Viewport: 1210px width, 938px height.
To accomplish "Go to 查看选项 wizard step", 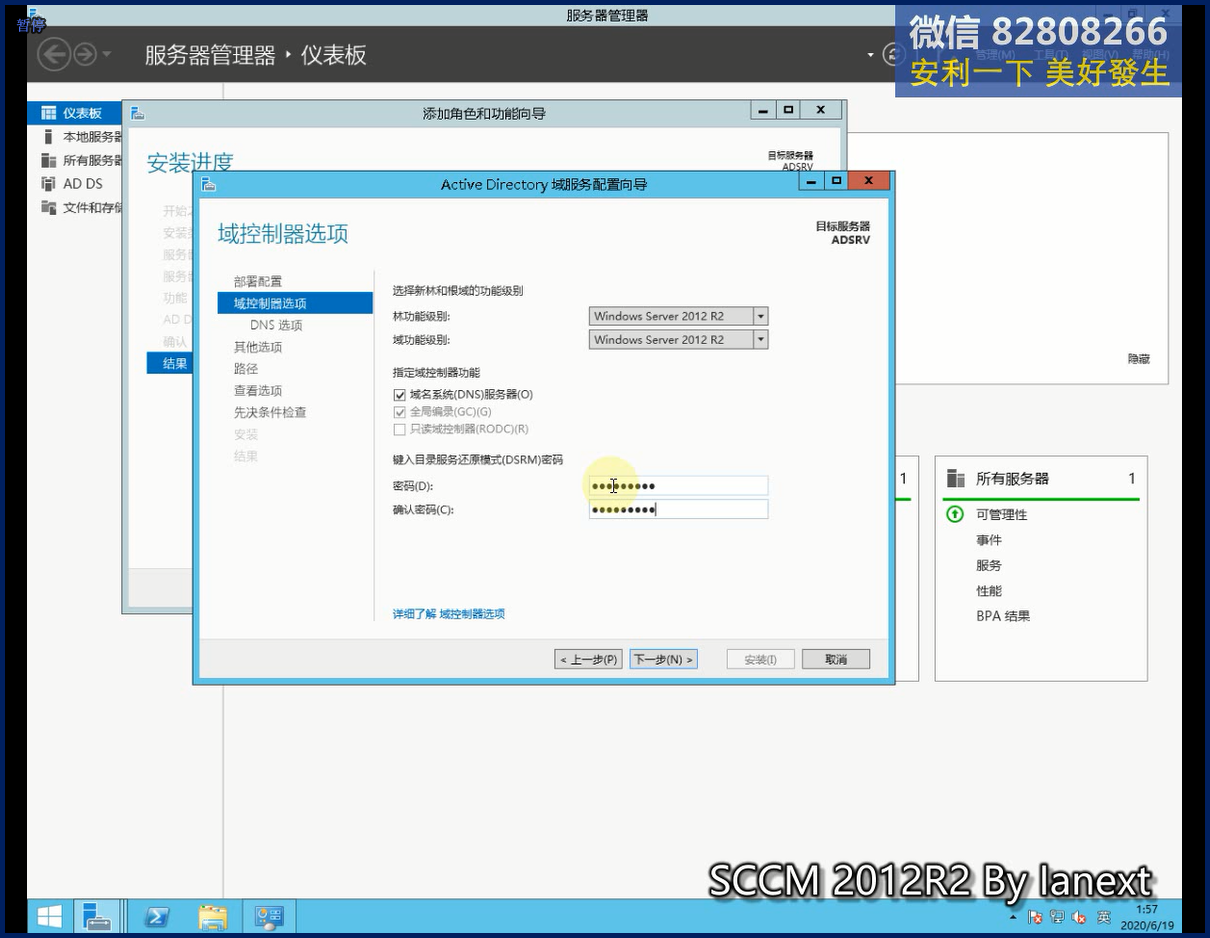I will [258, 391].
